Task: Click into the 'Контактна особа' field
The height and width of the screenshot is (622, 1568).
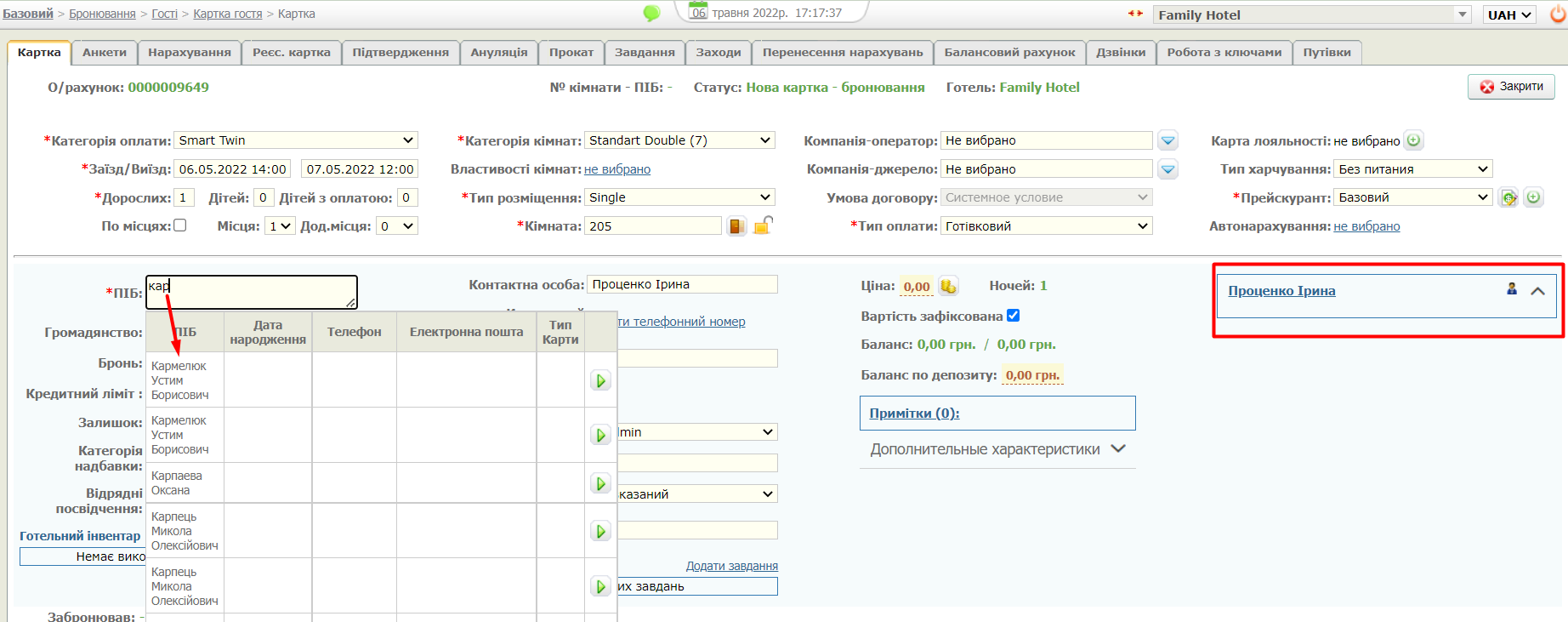Action: [x=682, y=284]
